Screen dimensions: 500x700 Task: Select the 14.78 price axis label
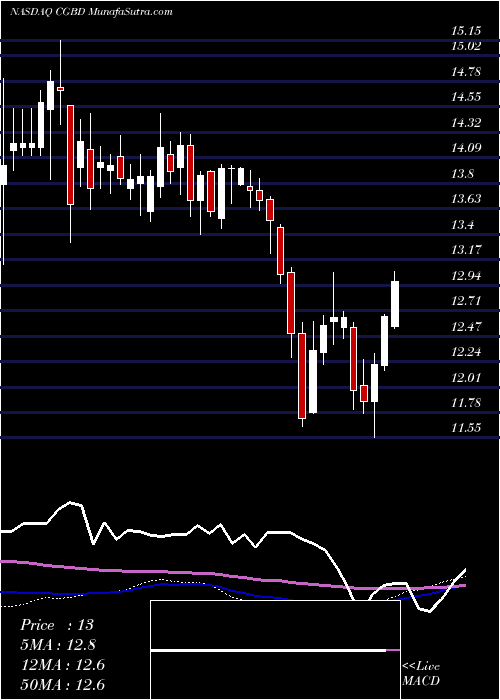(x=466, y=71)
